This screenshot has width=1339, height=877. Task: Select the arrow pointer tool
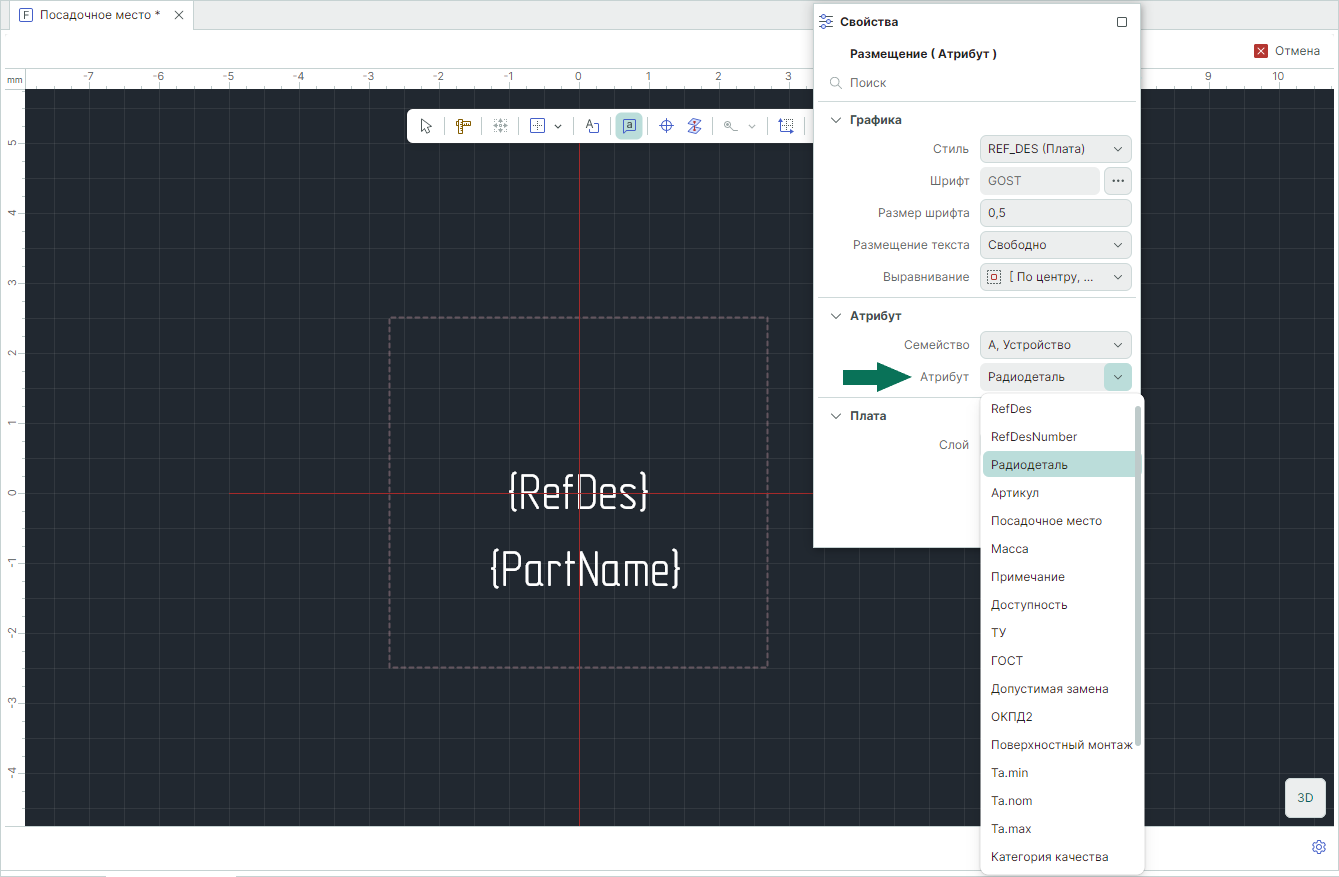pyautogui.click(x=427, y=126)
